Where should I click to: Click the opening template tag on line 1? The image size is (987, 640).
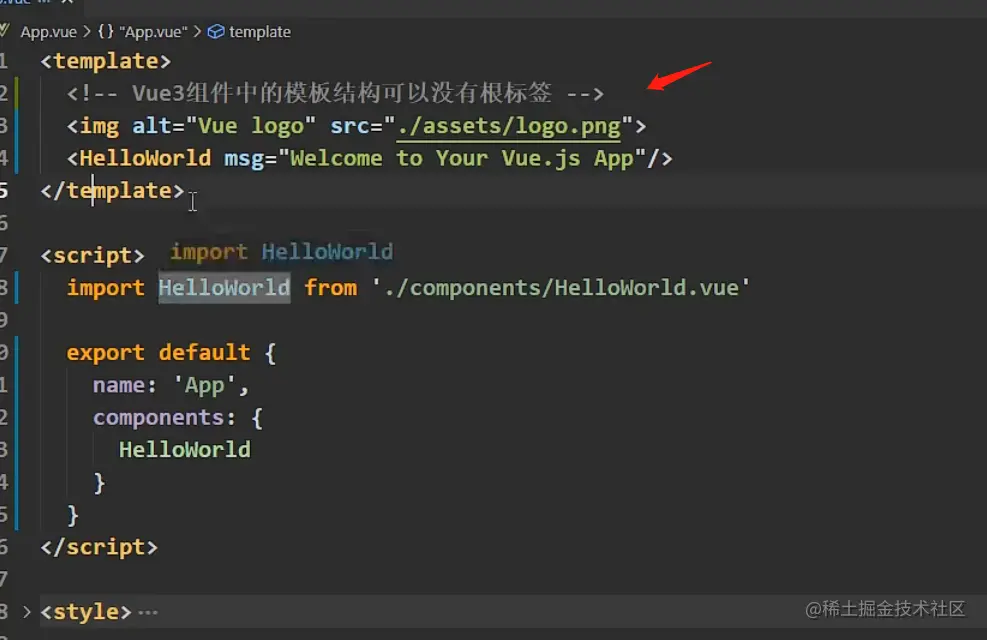(106, 61)
